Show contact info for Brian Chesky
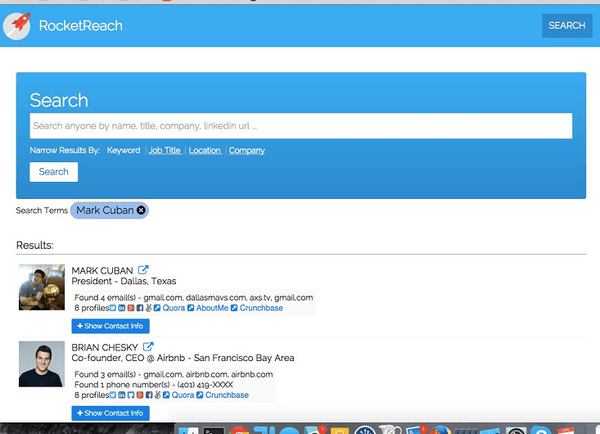The height and width of the screenshot is (434, 600). point(110,413)
